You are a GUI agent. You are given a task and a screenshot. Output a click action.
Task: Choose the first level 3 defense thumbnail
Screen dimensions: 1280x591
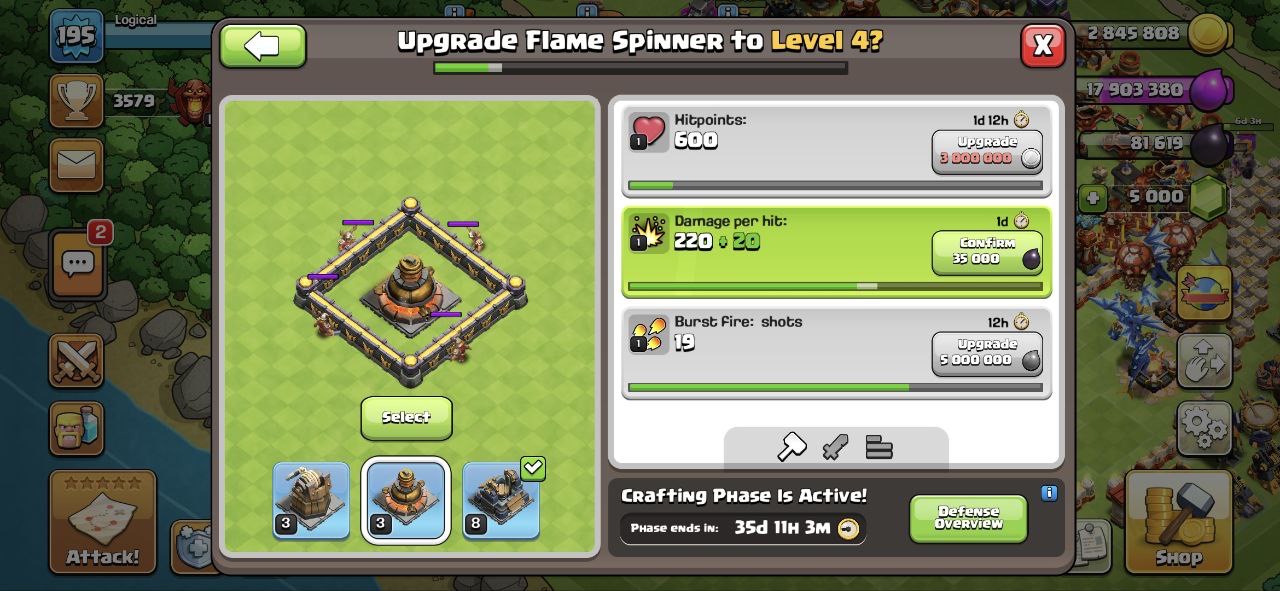[x=311, y=500]
